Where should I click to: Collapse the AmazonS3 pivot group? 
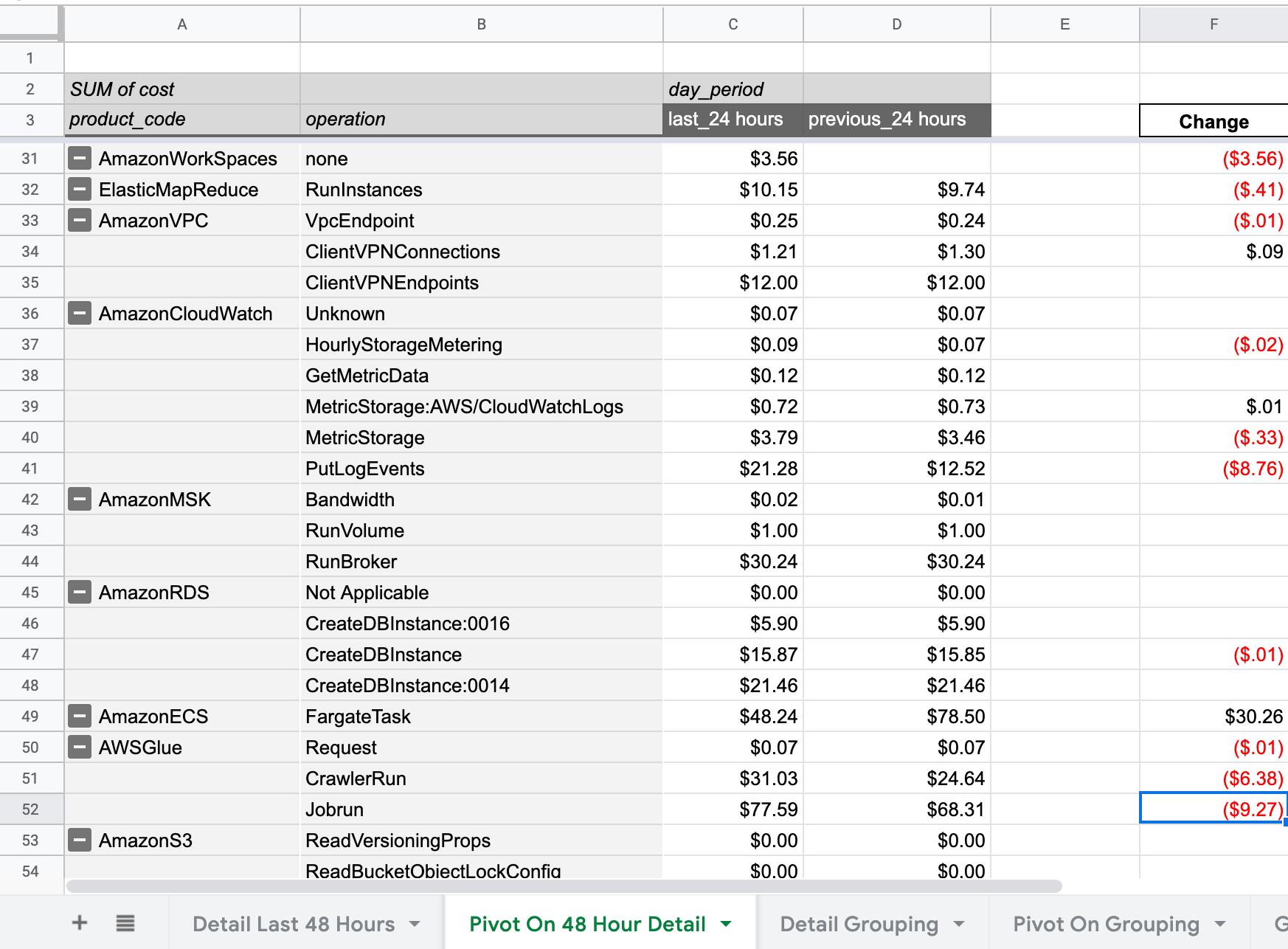point(80,840)
